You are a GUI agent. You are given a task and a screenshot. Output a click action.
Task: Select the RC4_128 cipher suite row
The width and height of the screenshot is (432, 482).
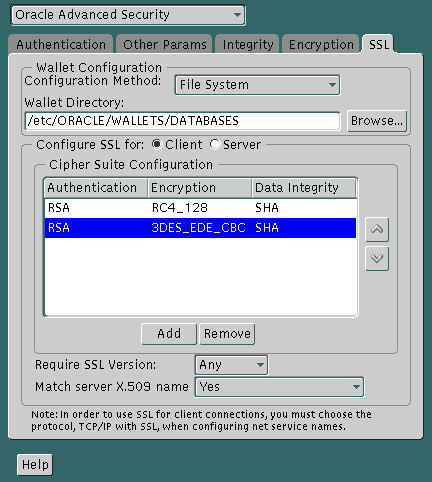pyautogui.click(x=200, y=208)
